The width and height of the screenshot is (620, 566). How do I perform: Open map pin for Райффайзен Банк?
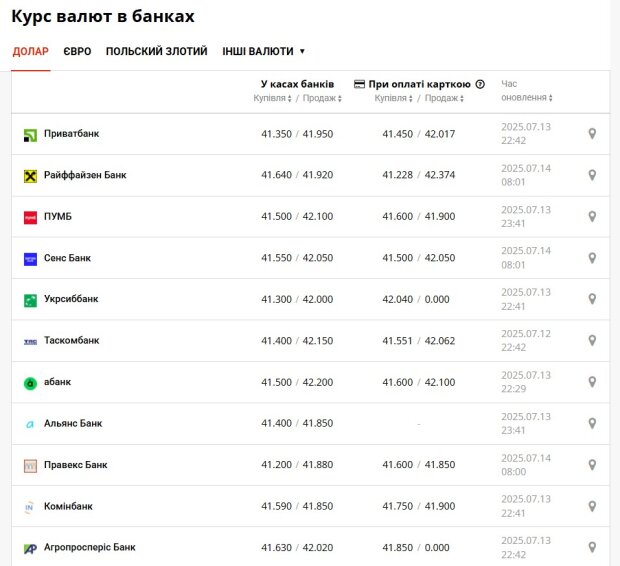pyautogui.click(x=592, y=175)
